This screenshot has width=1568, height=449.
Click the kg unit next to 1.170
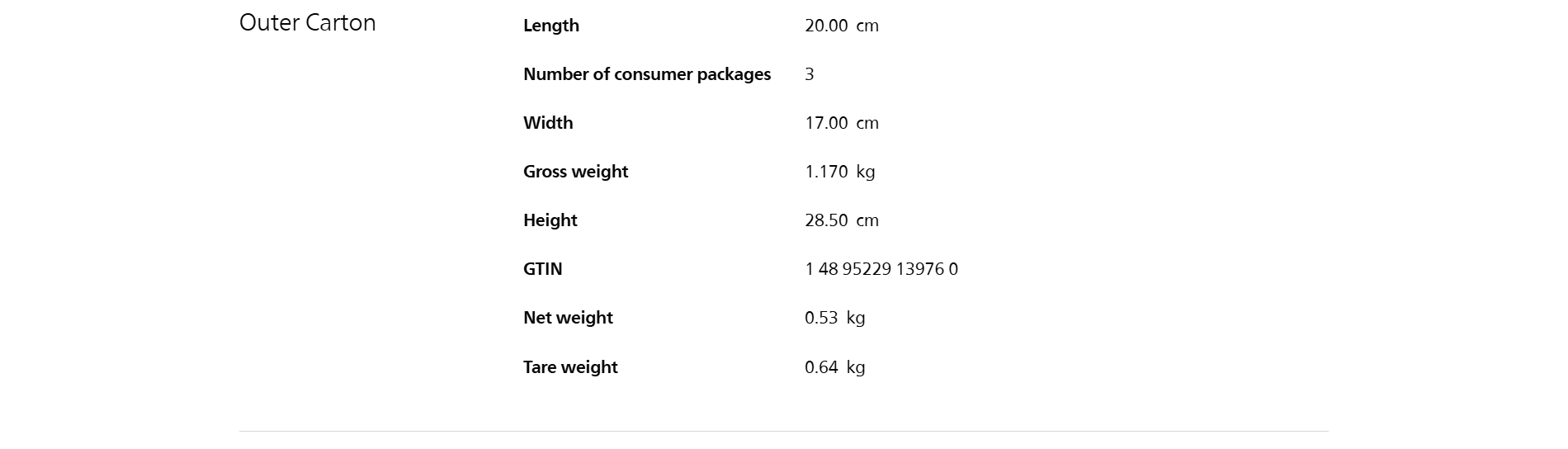pyautogui.click(x=865, y=172)
